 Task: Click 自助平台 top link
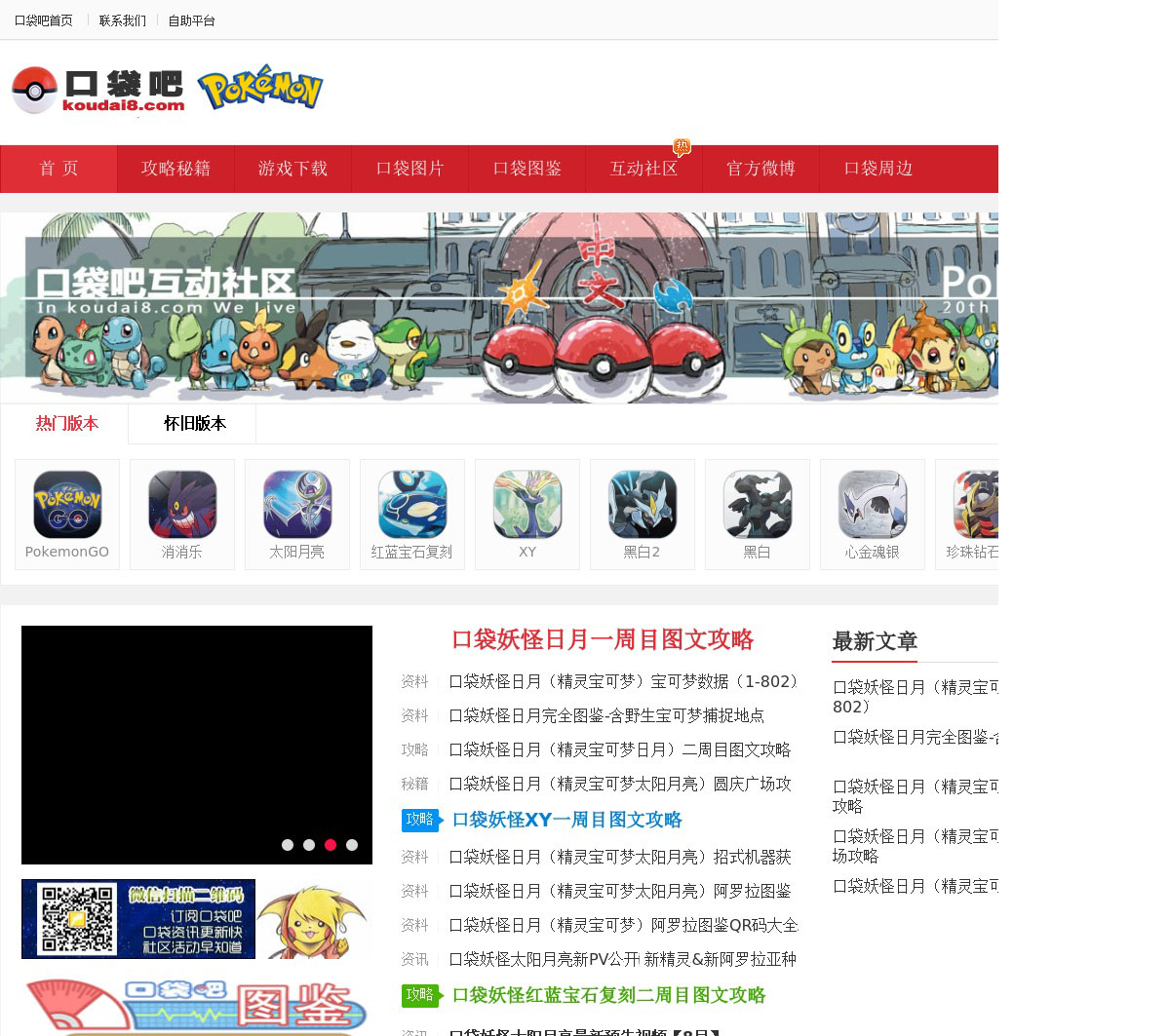[x=192, y=20]
